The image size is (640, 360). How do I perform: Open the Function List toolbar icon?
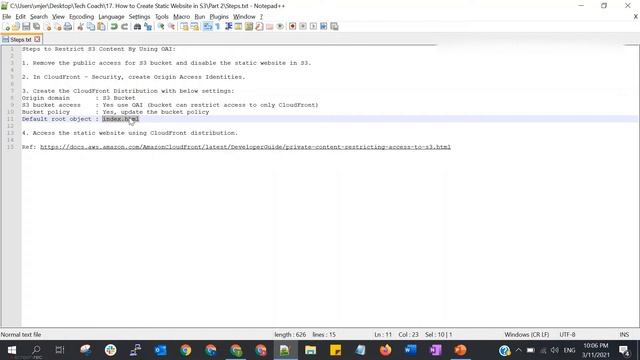[x=259, y=27]
